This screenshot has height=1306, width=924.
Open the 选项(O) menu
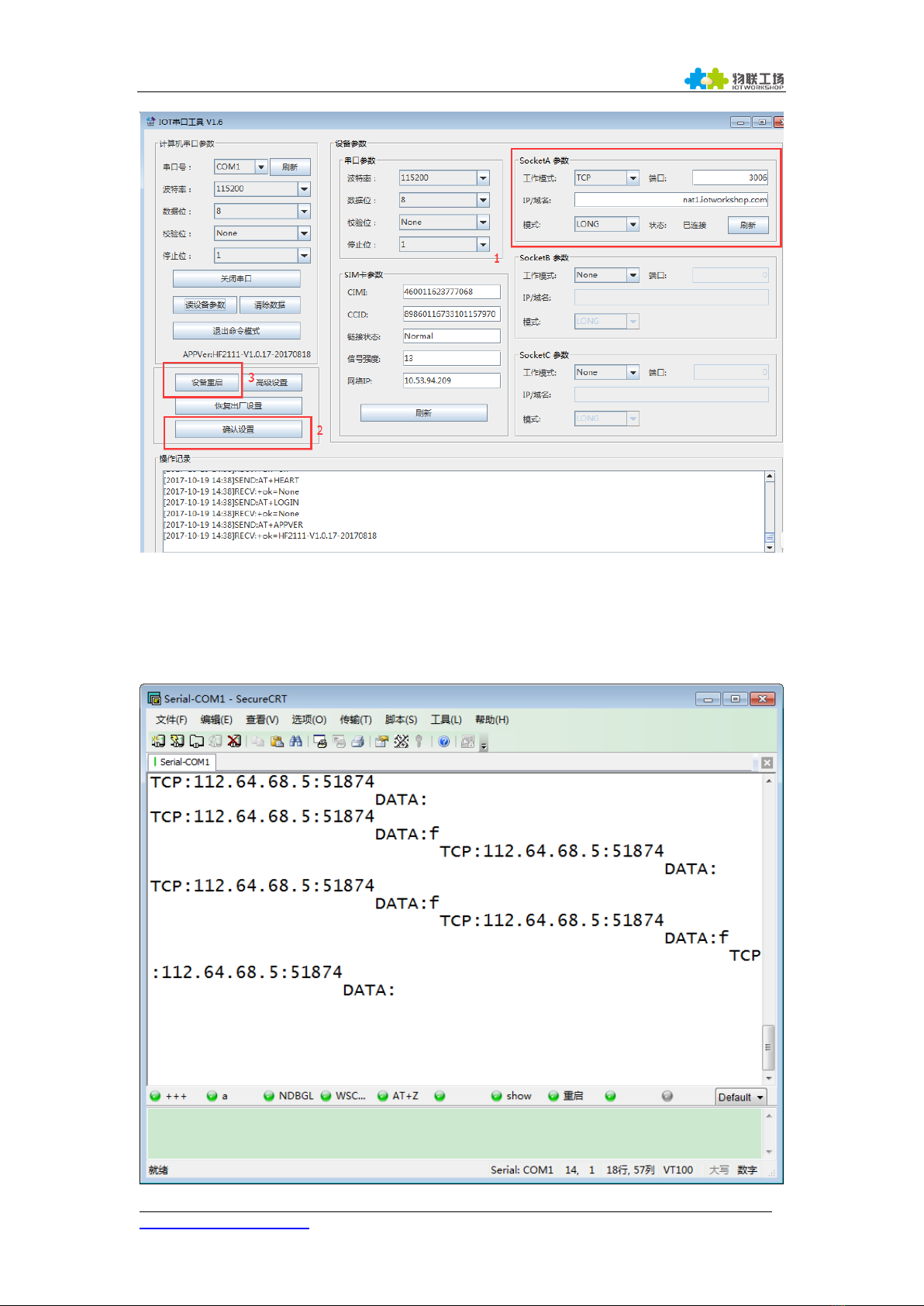(x=309, y=719)
